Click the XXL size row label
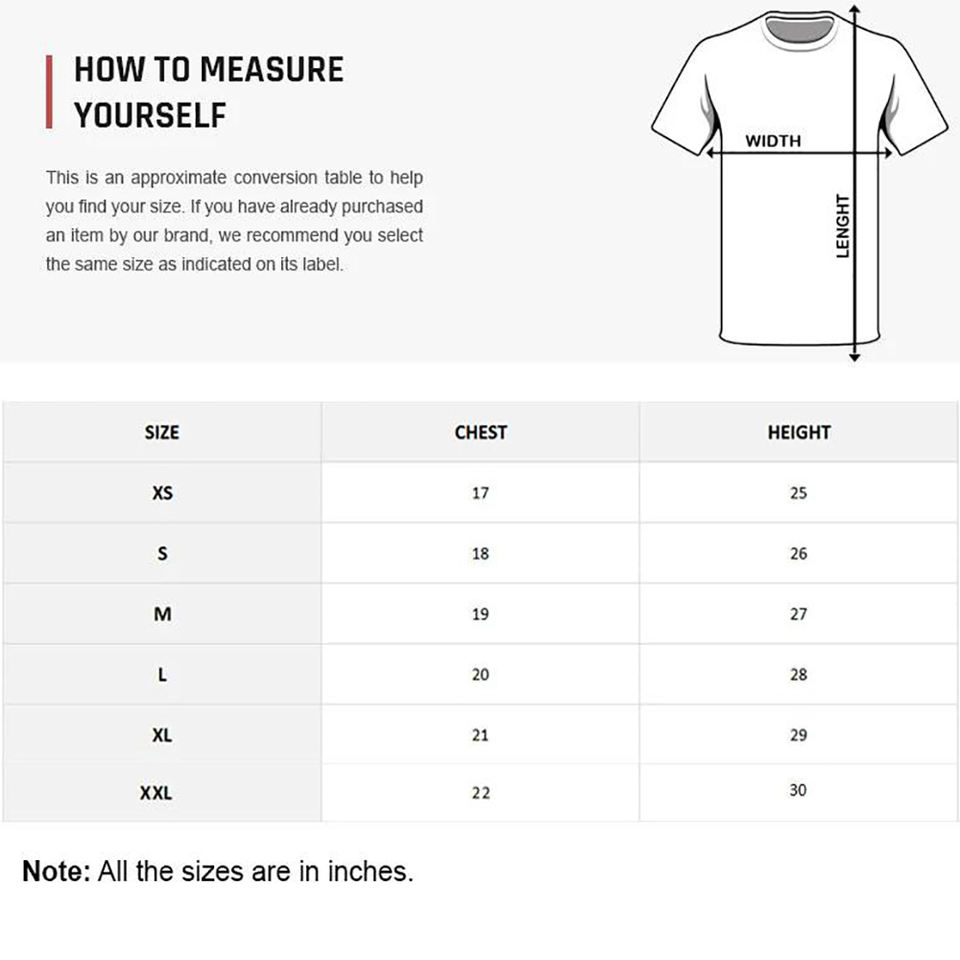Viewport: 960px width, 960px height. click(x=156, y=793)
